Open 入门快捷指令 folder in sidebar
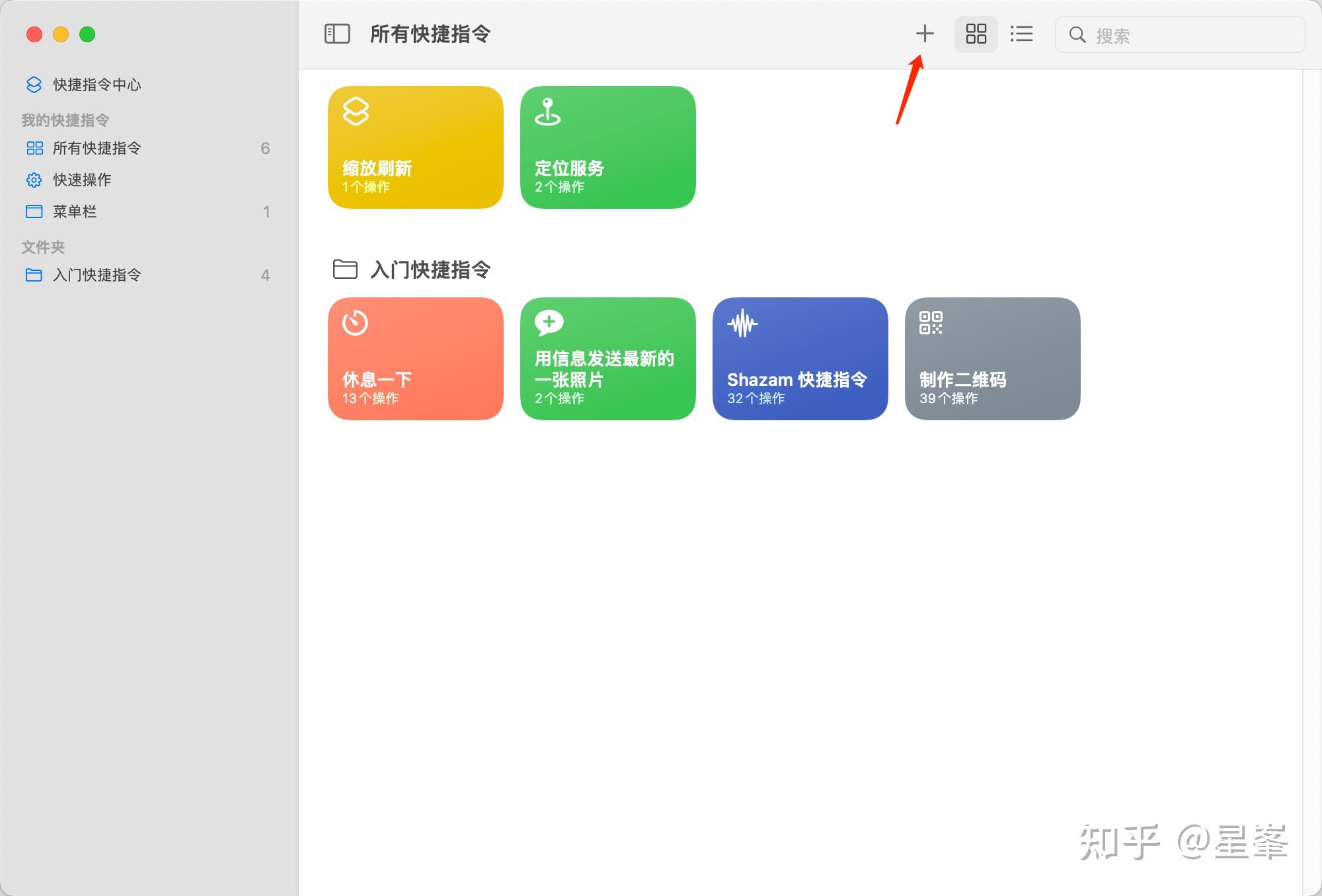Screen dimensions: 1322x896 pyautogui.click(x=97, y=275)
